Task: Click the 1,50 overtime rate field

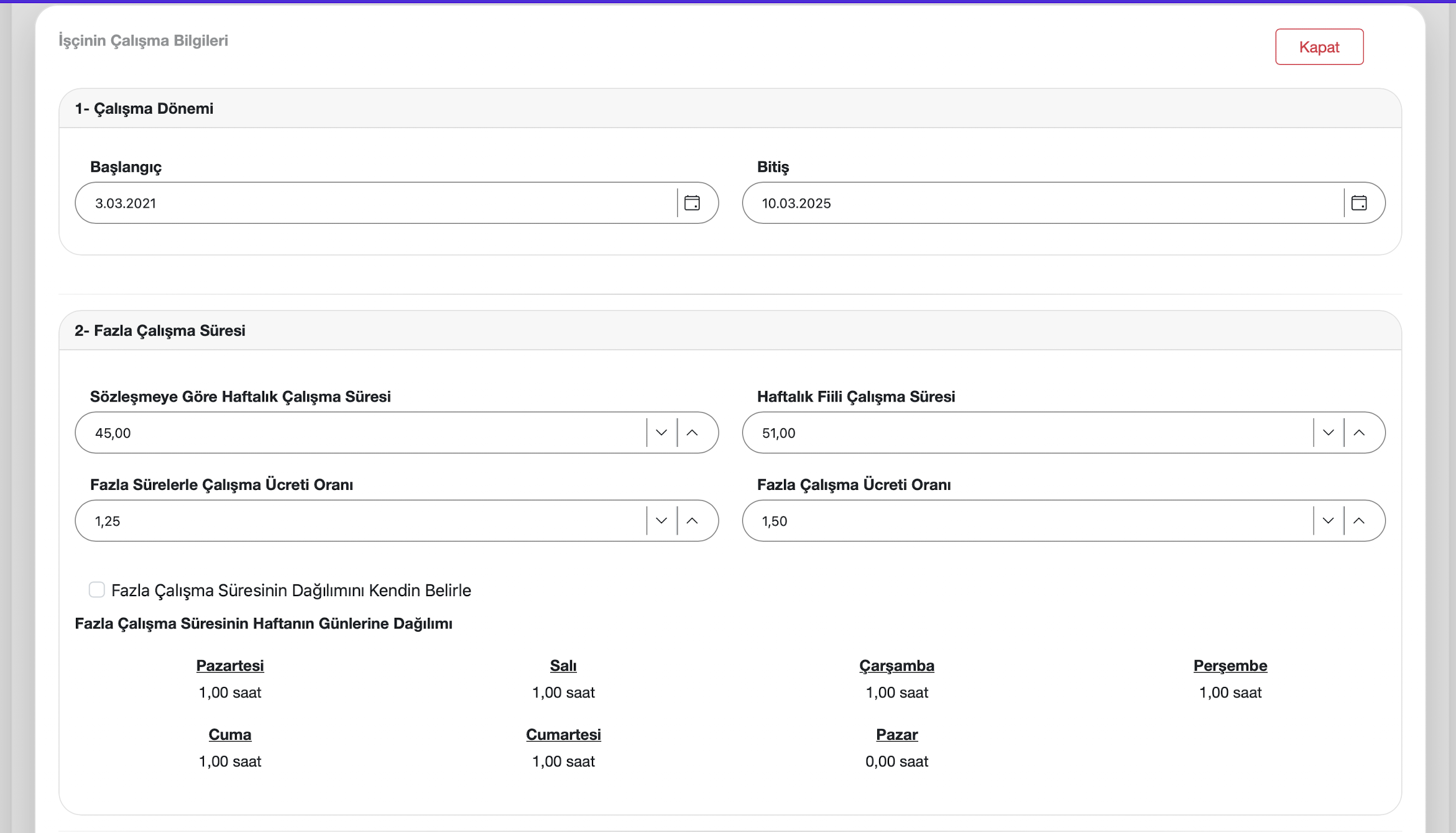Action: [1026, 521]
